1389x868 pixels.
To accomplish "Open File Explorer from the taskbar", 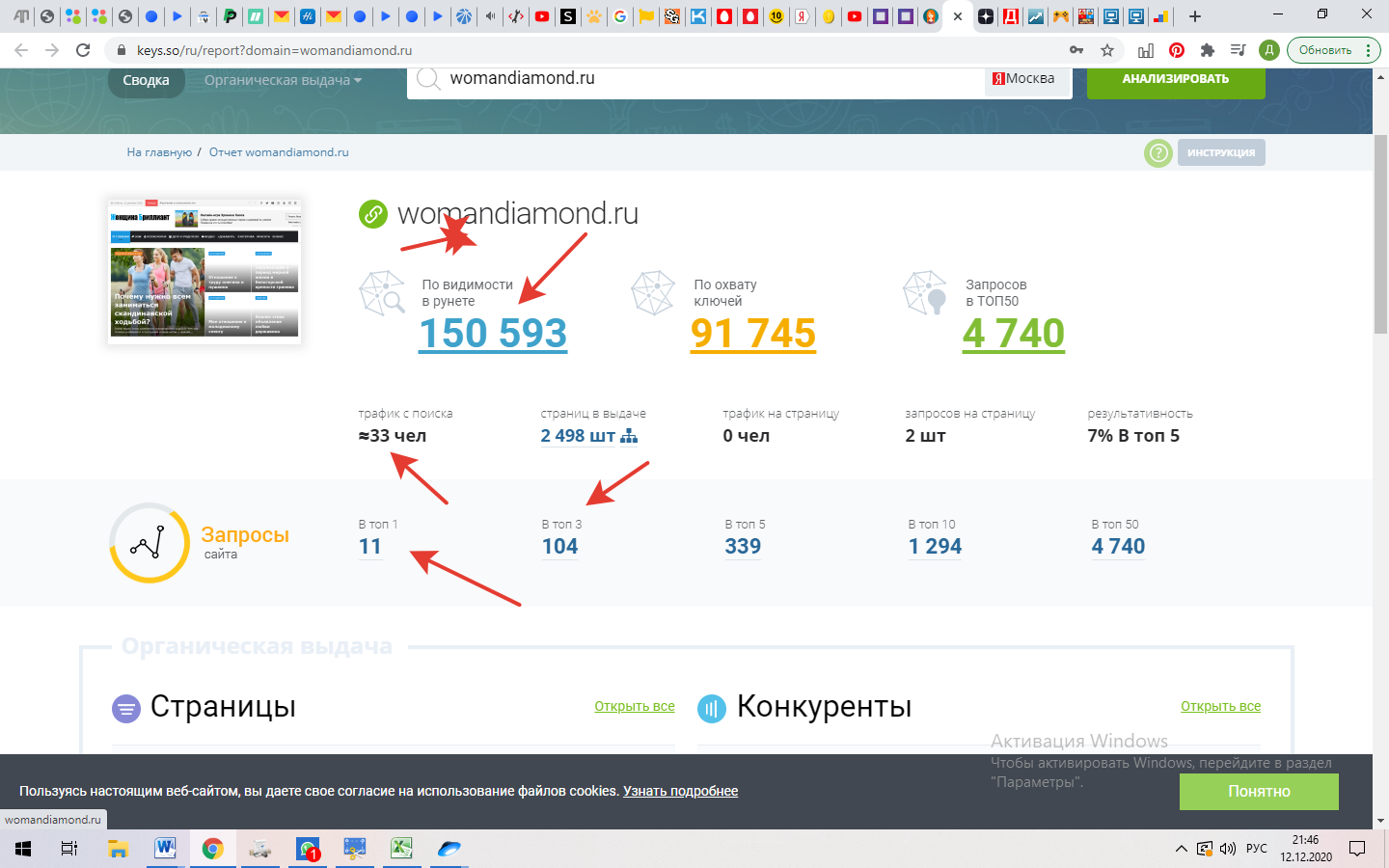I will [118, 849].
